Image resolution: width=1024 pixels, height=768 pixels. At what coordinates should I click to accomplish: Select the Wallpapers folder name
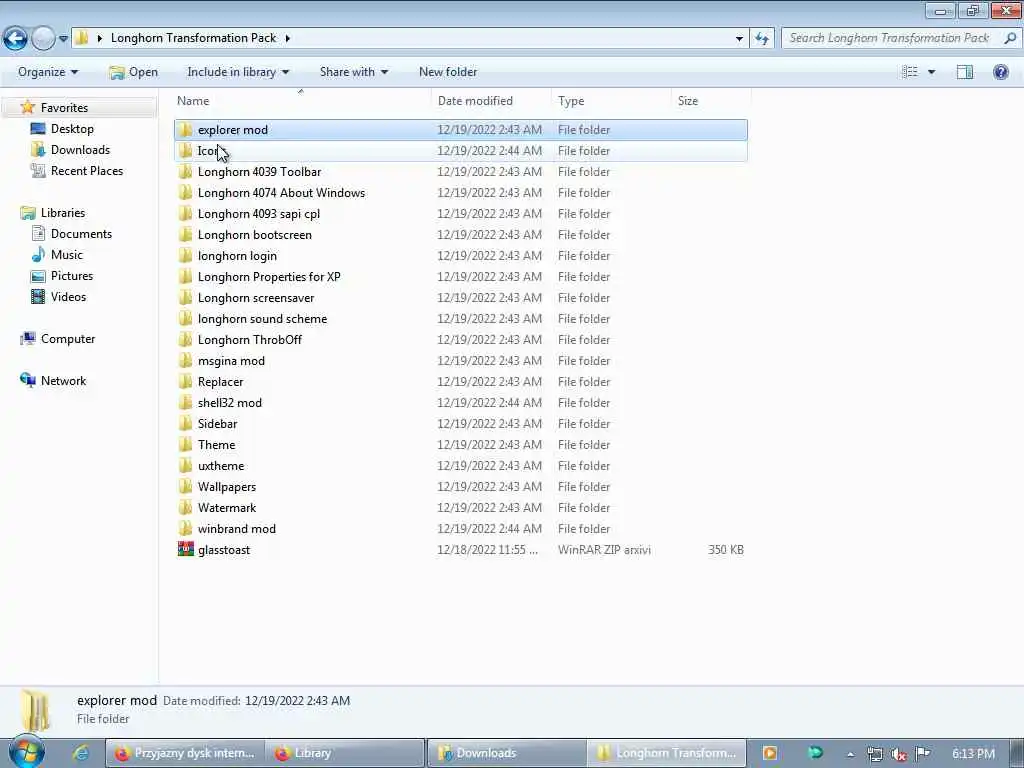tap(227, 487)
